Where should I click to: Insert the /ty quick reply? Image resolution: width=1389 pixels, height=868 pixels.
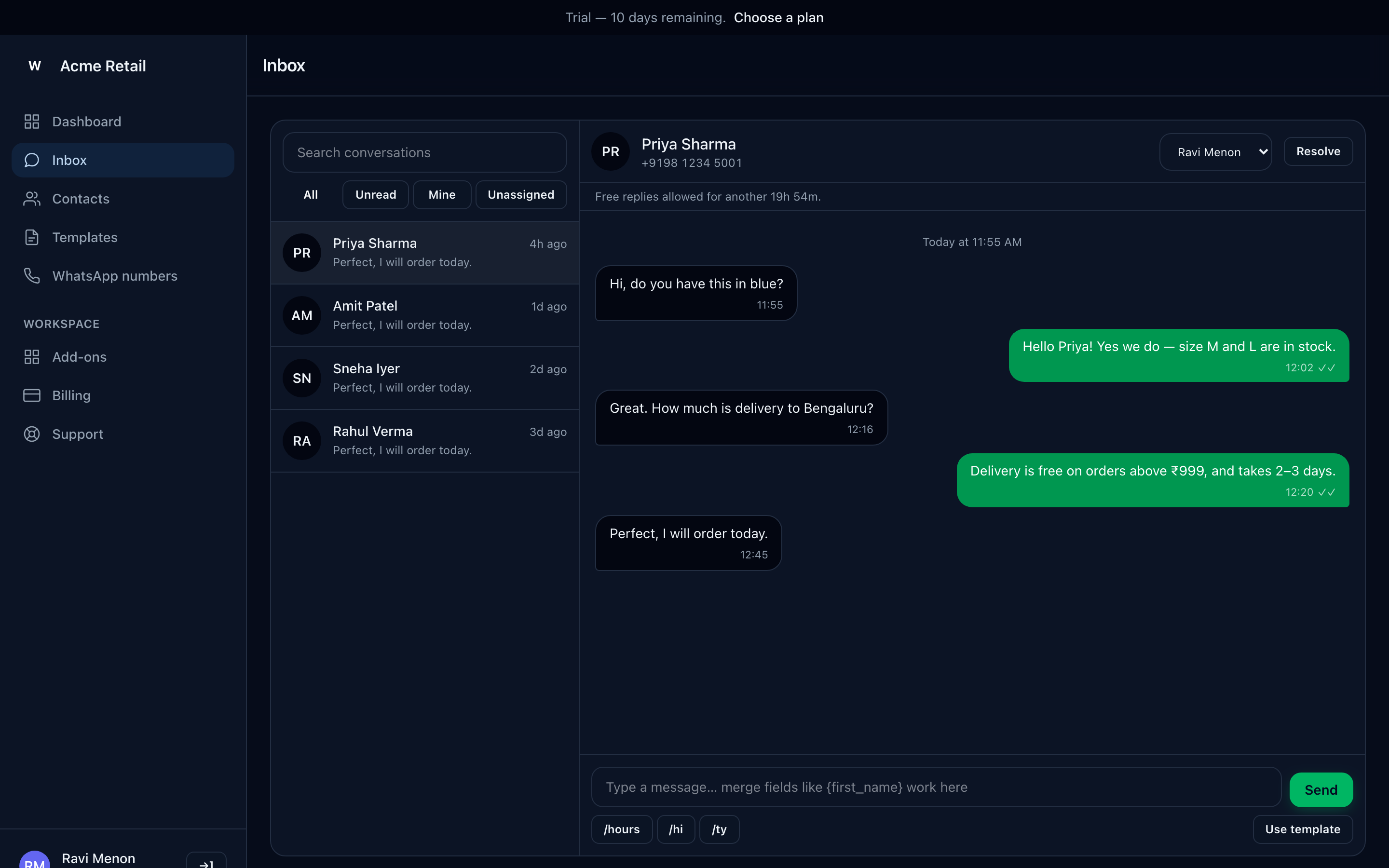coord(719,829)
